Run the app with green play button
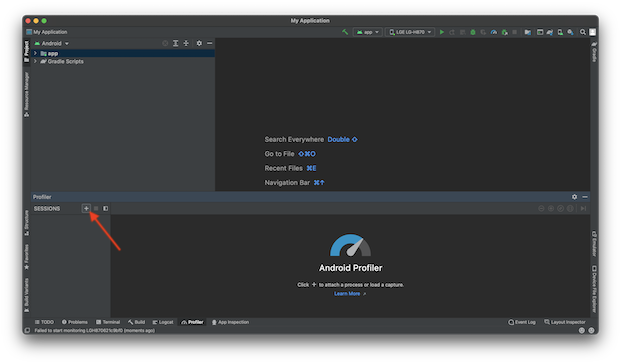 [x=442, y=32]
